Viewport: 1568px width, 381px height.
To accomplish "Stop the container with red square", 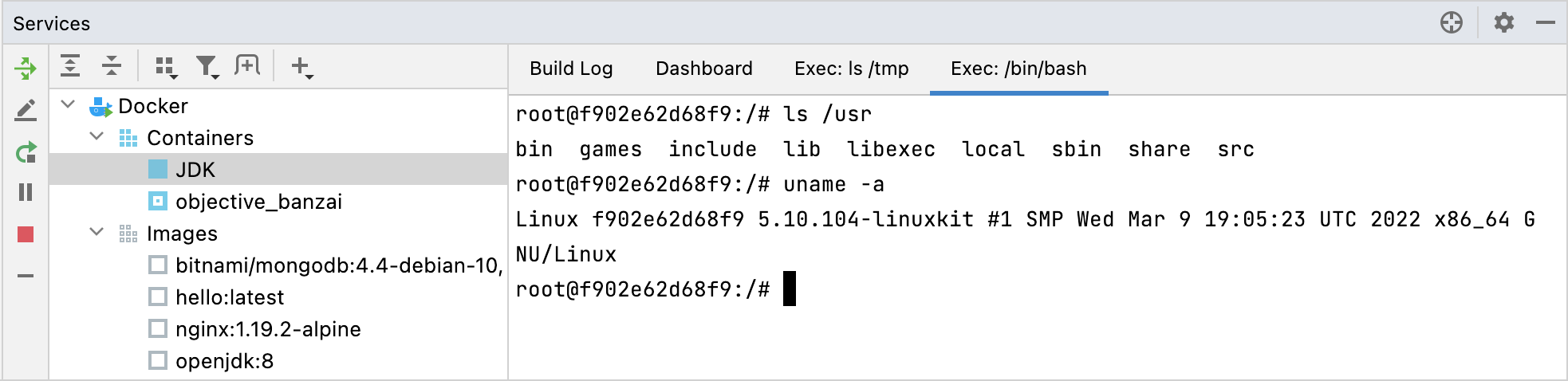I will pyautogui.click(x=26, y=234).
